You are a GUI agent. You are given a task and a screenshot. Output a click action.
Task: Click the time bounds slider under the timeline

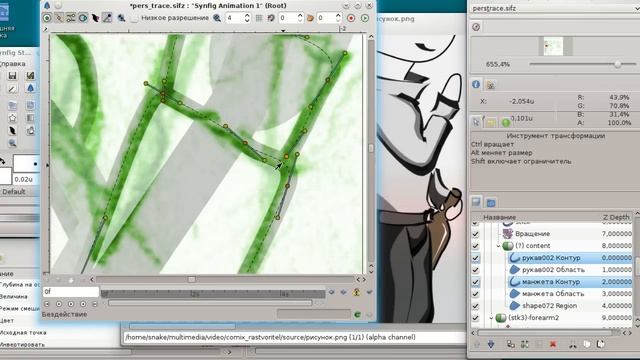[x=210, y=303]
